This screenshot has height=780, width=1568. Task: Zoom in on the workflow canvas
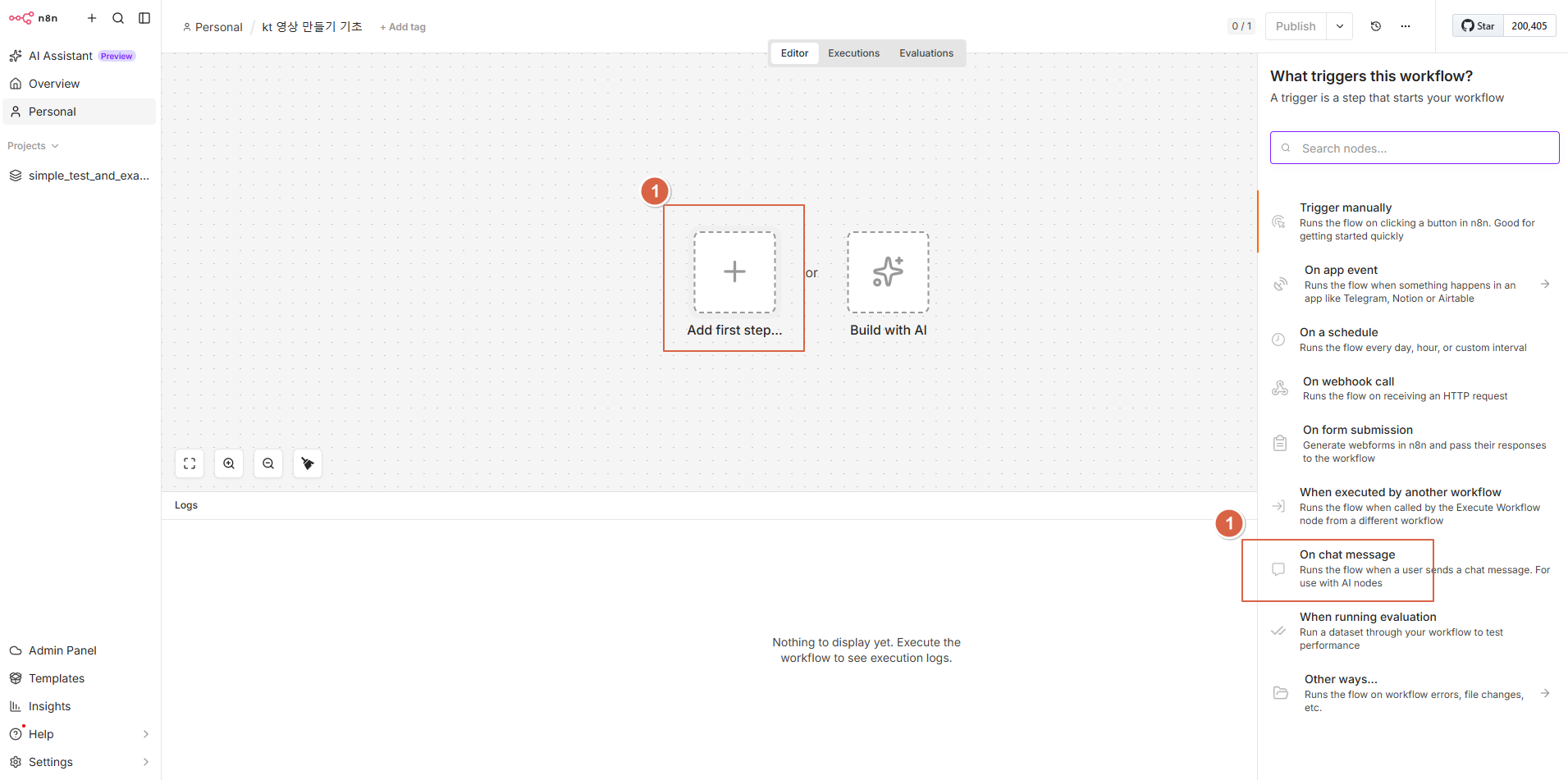click(x=229, y=463)
